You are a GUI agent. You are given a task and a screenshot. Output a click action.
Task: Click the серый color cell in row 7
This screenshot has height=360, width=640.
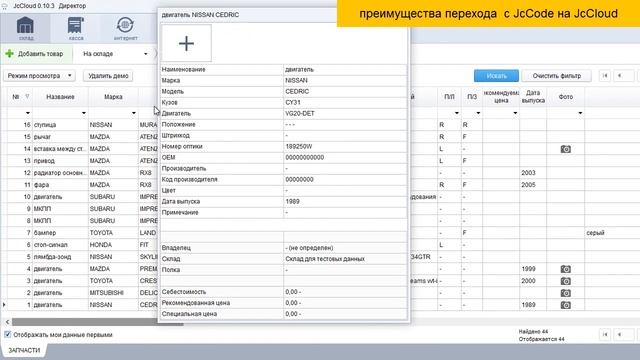coord(595,233)
